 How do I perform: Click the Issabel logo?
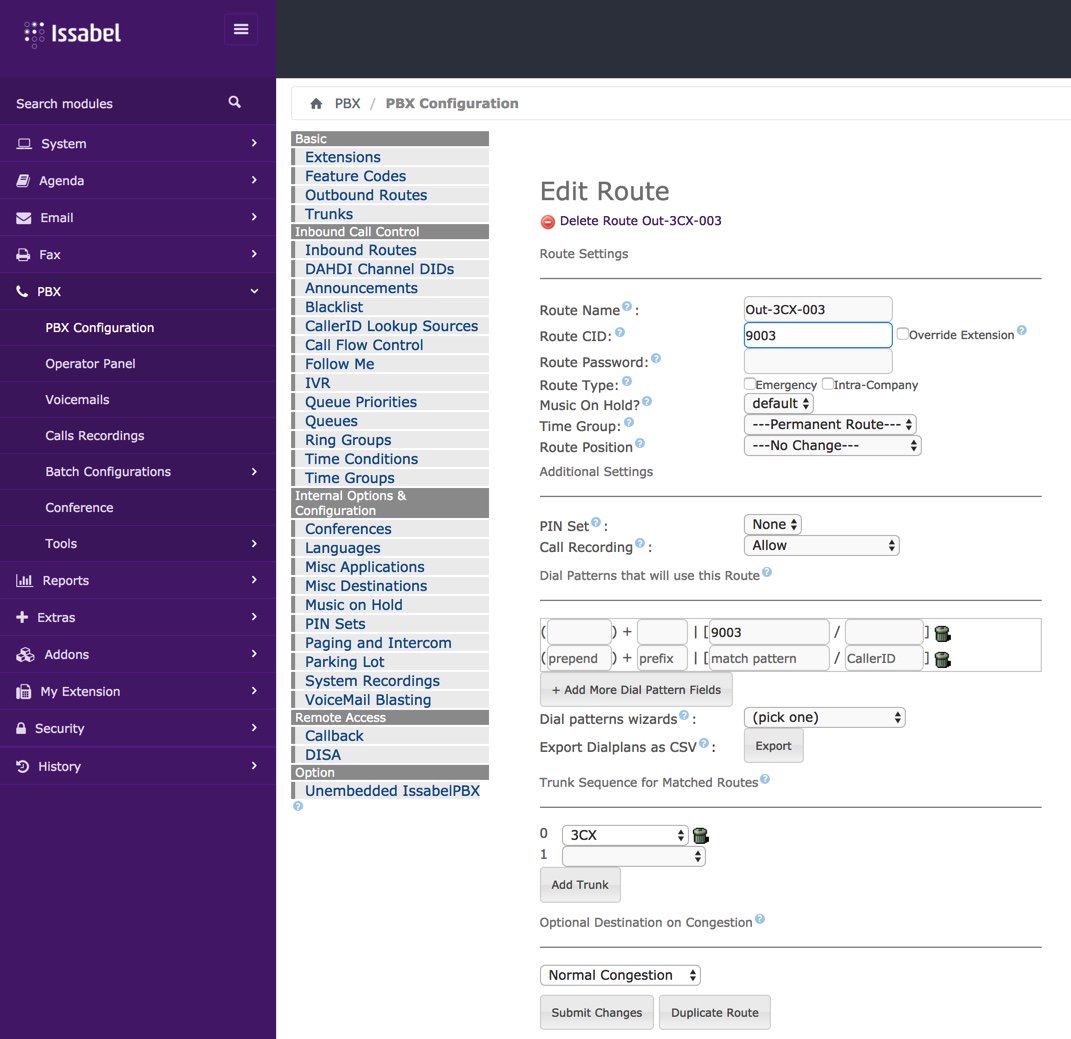coord(72,33)
